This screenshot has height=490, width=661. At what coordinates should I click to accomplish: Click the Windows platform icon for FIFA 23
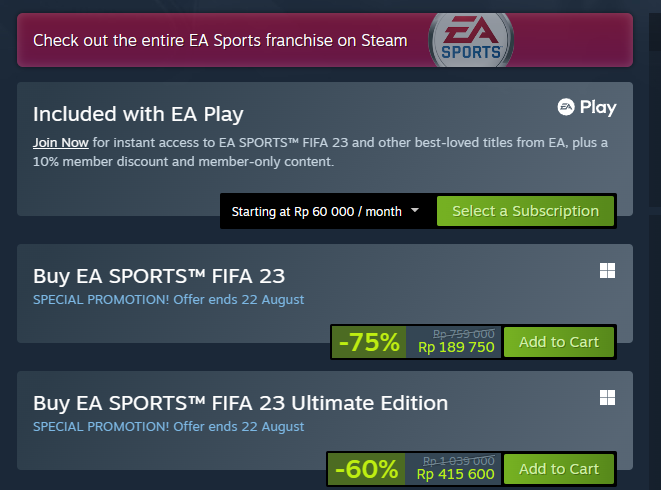(x=607, y=271)
